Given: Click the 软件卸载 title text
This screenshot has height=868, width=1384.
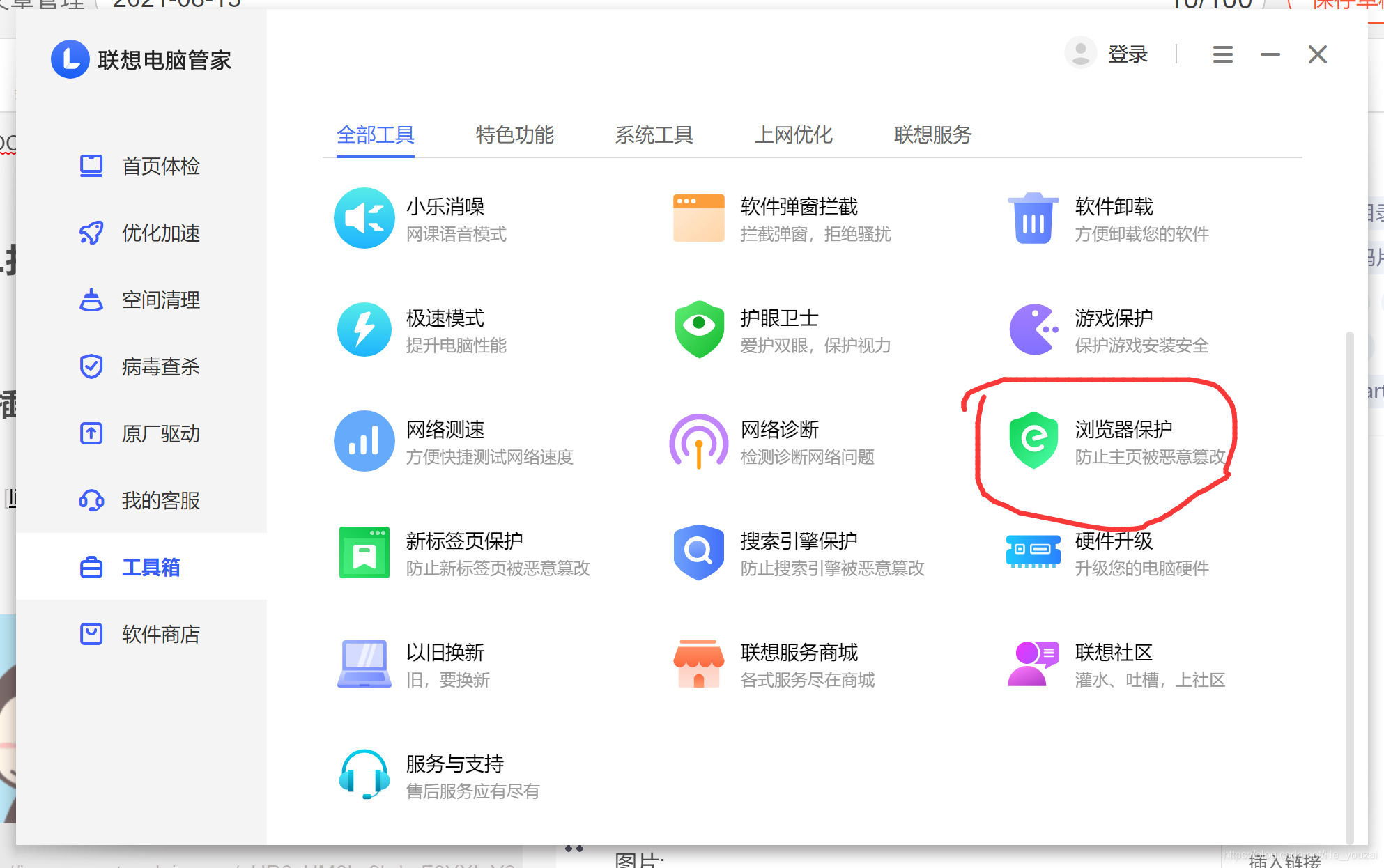Looking at the screenshot, I should coord(1114,207).
